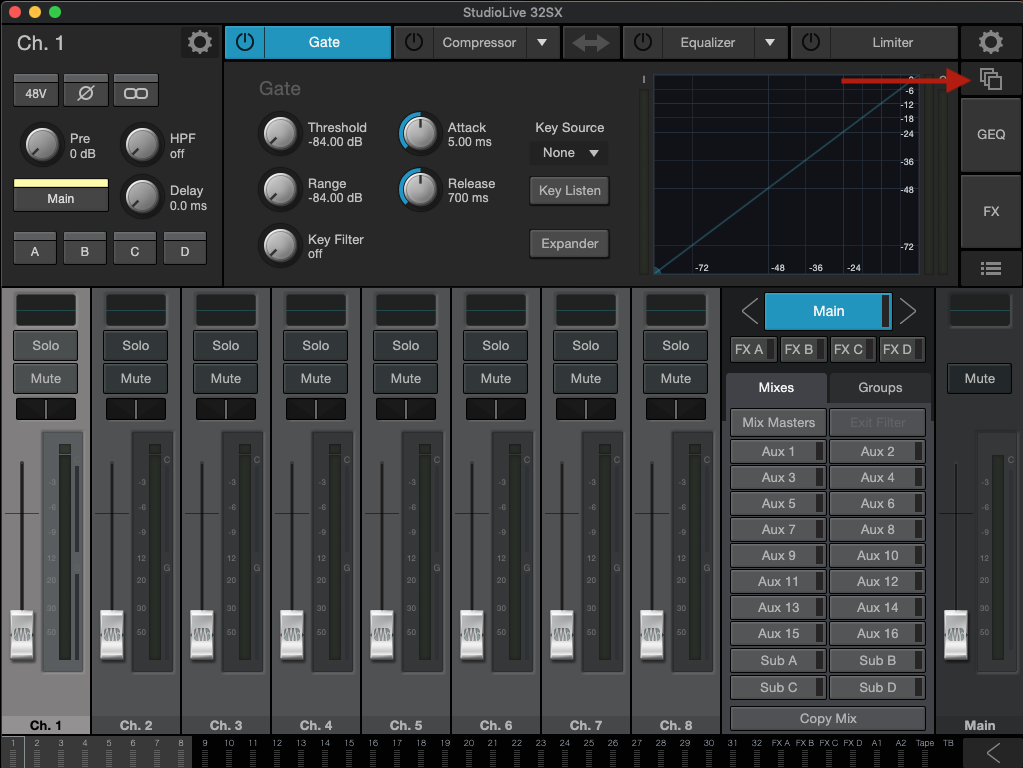The width and height of the screenshot is (1023, 768).
Task: Adjust the Delay knob
Action: click(x=142, y=196)
